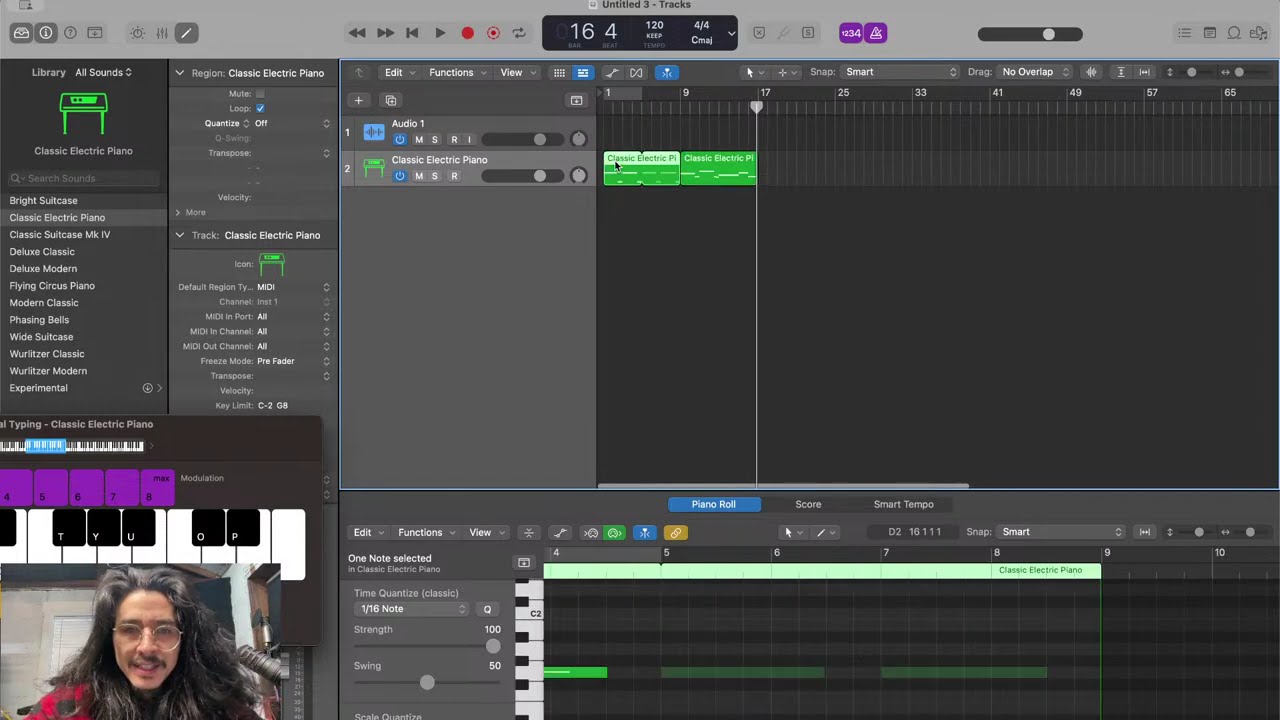Open the Tracks area Functions menu
The width and height of the screenshot is (1280, 720).
(x=457, y=72)
